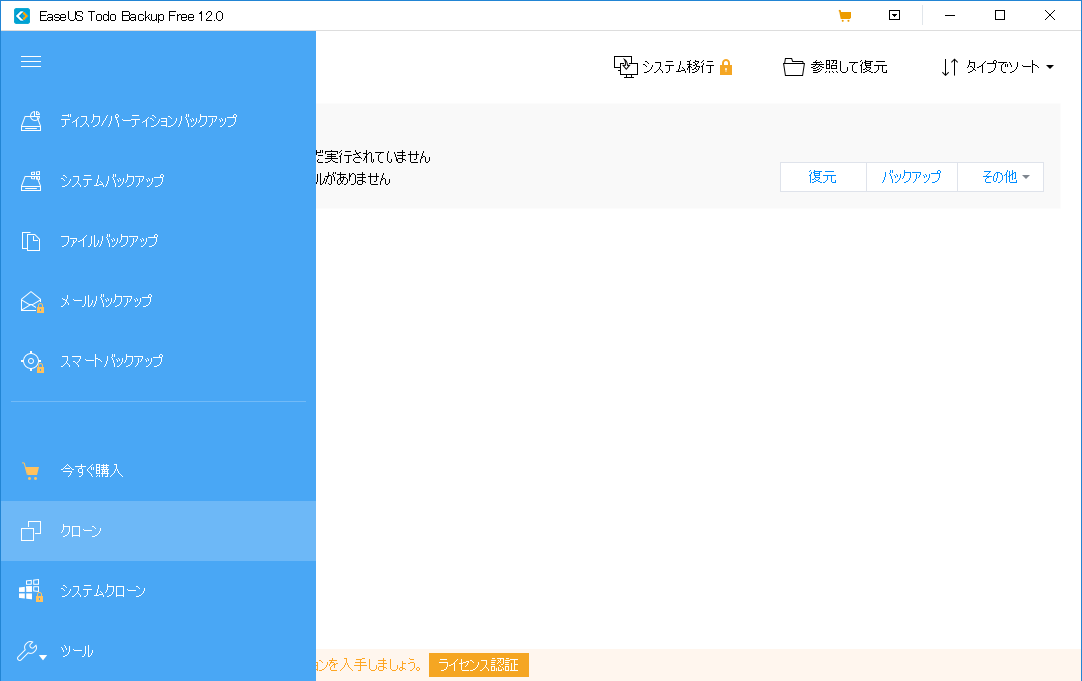Click the disk/partition backup drive icon

(x=32, y=121)
